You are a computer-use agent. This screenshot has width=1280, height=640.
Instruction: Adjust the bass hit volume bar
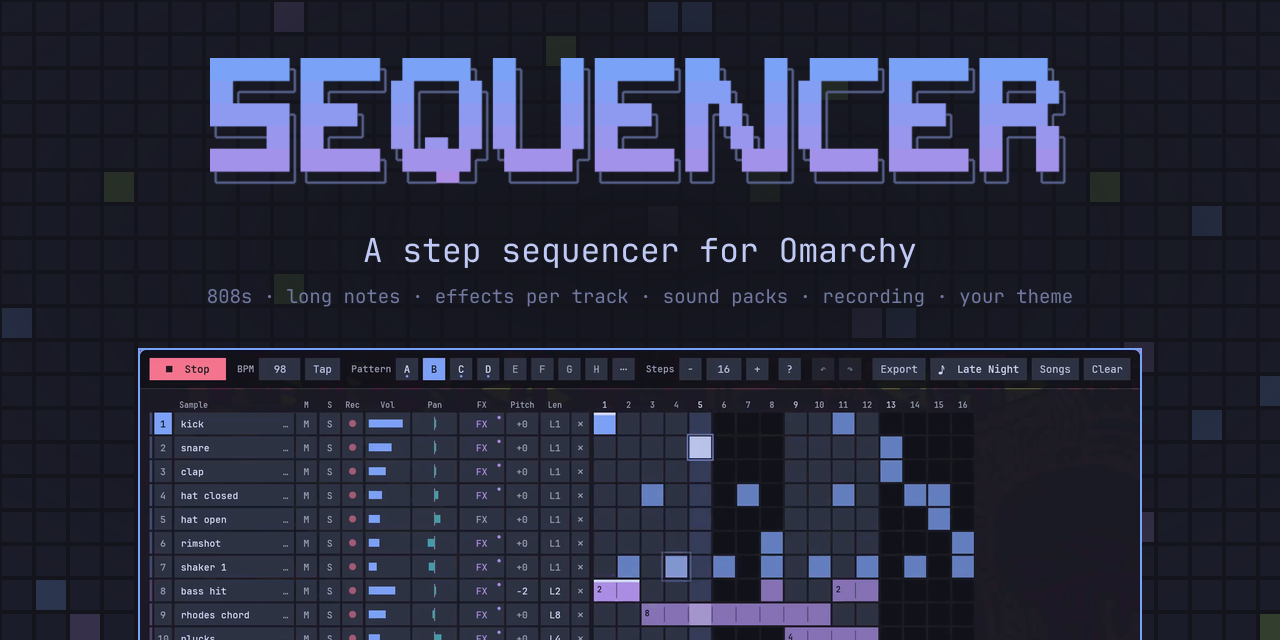click(387, 592)
